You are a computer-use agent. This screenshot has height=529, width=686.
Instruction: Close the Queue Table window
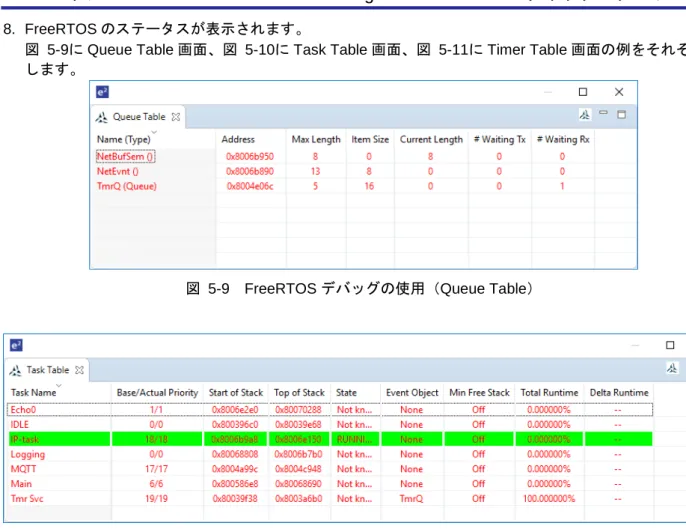619,92
